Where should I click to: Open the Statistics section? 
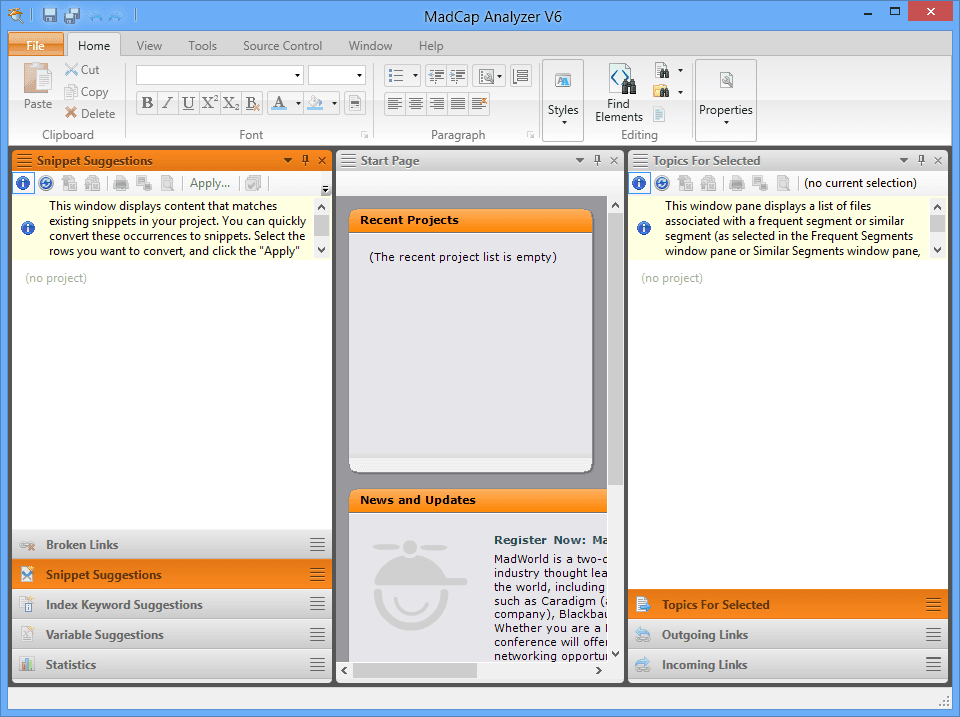point(172,664)
